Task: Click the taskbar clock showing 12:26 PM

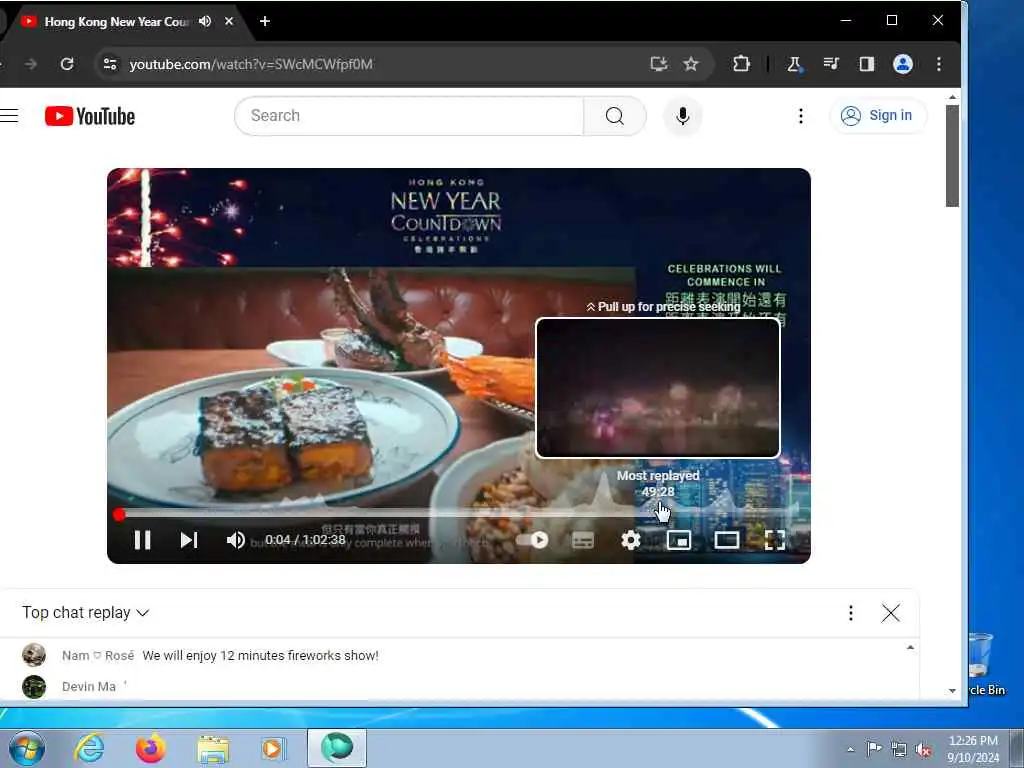Action: 973,749
